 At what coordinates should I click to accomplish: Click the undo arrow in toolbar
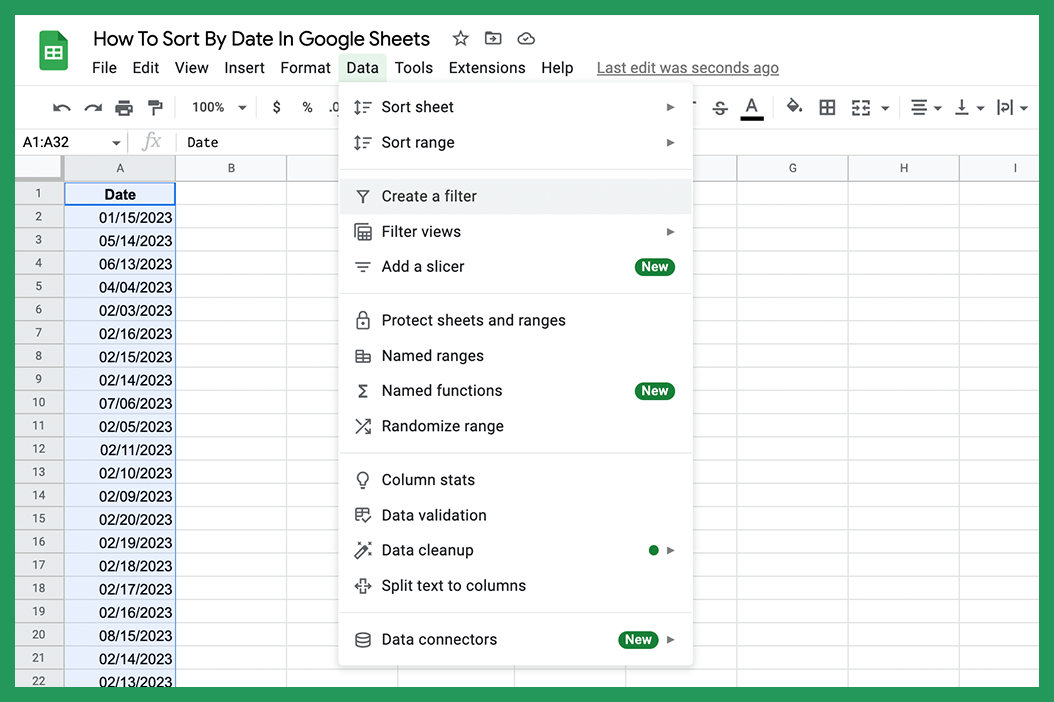[62, 108]
